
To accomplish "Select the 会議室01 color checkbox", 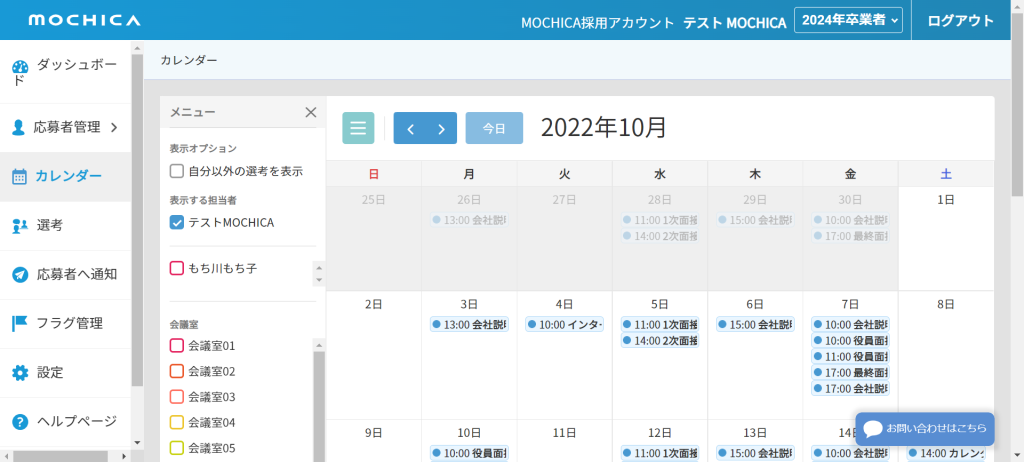I will pyautogui.click(x=177, y=346).
